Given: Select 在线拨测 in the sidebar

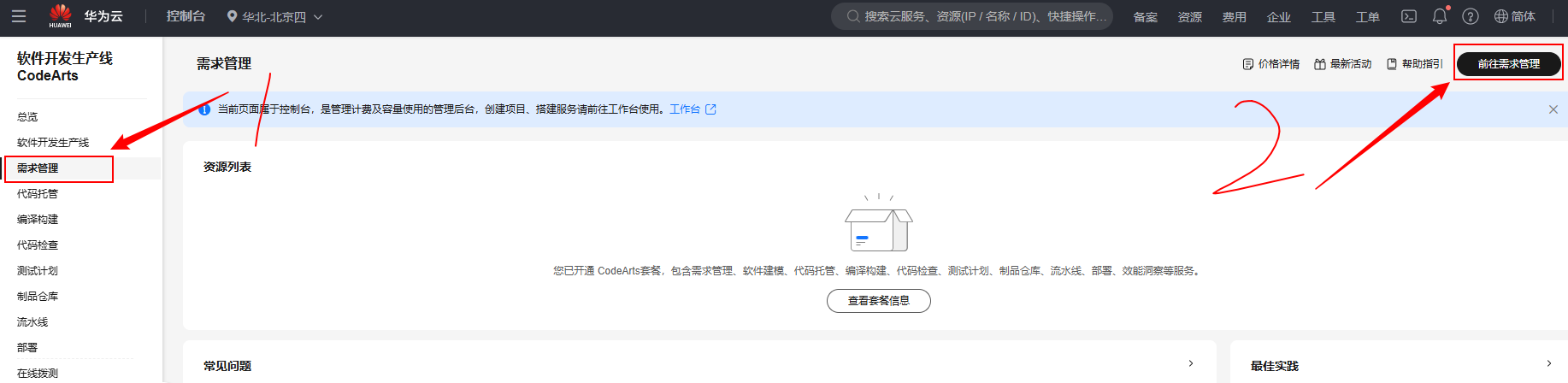Looking at the screenshot, I should [38, 374].
